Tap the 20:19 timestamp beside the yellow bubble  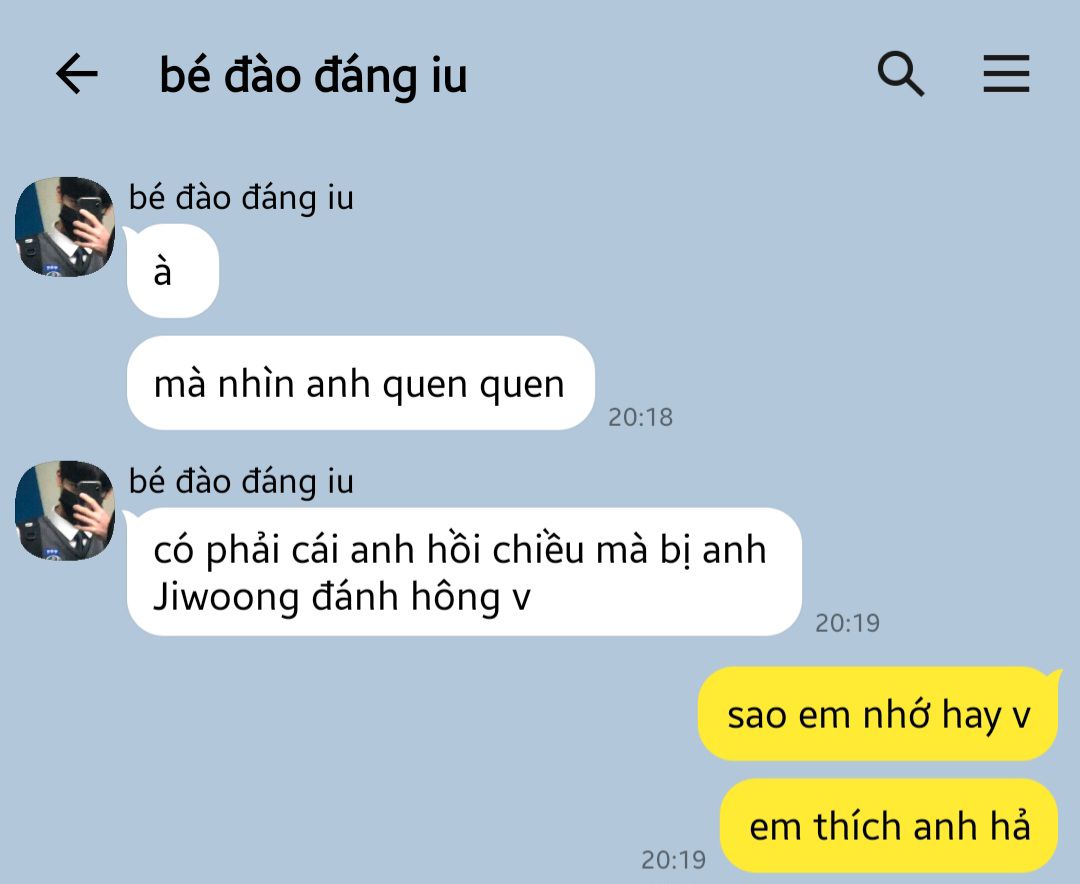[x=673, y=859]
